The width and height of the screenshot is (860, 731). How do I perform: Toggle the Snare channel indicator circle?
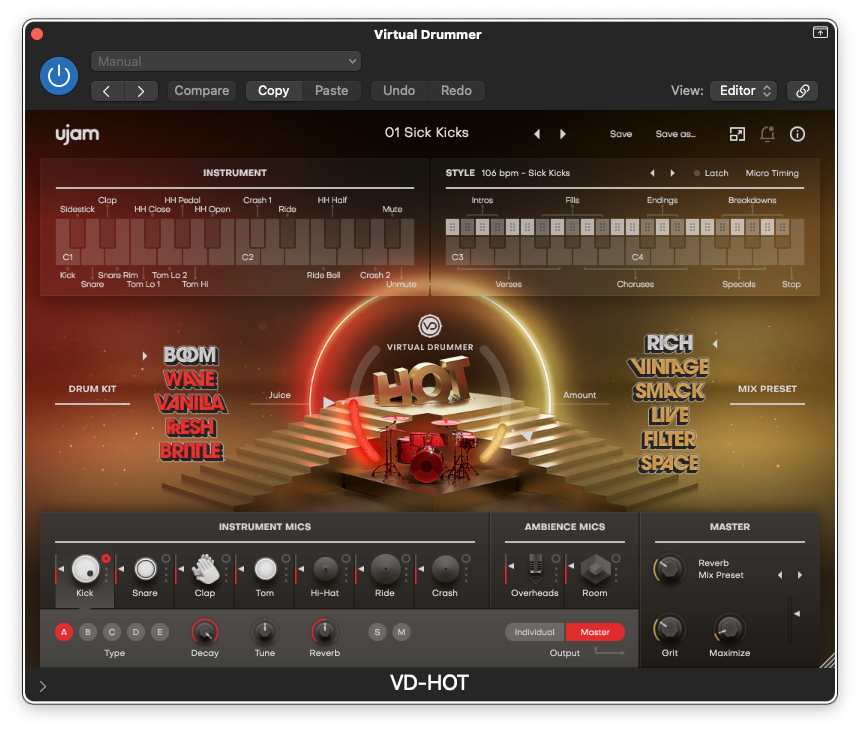(x=166, y=559)
